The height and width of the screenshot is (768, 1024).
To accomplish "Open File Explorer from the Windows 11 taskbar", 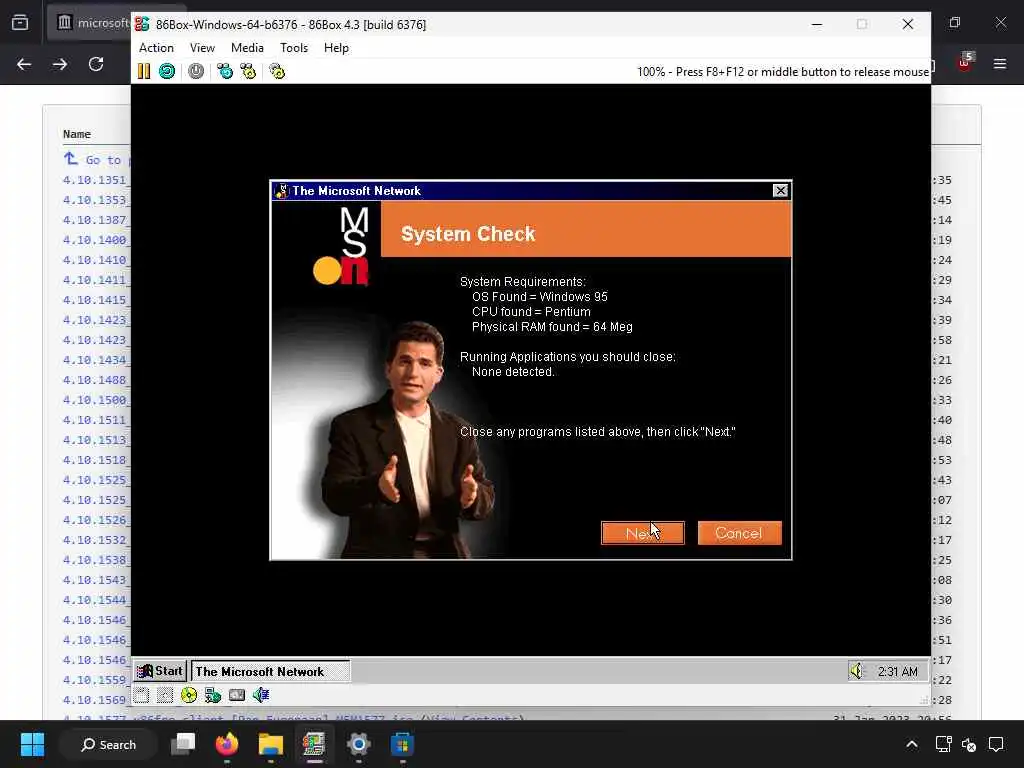I will tap(270, 744).
